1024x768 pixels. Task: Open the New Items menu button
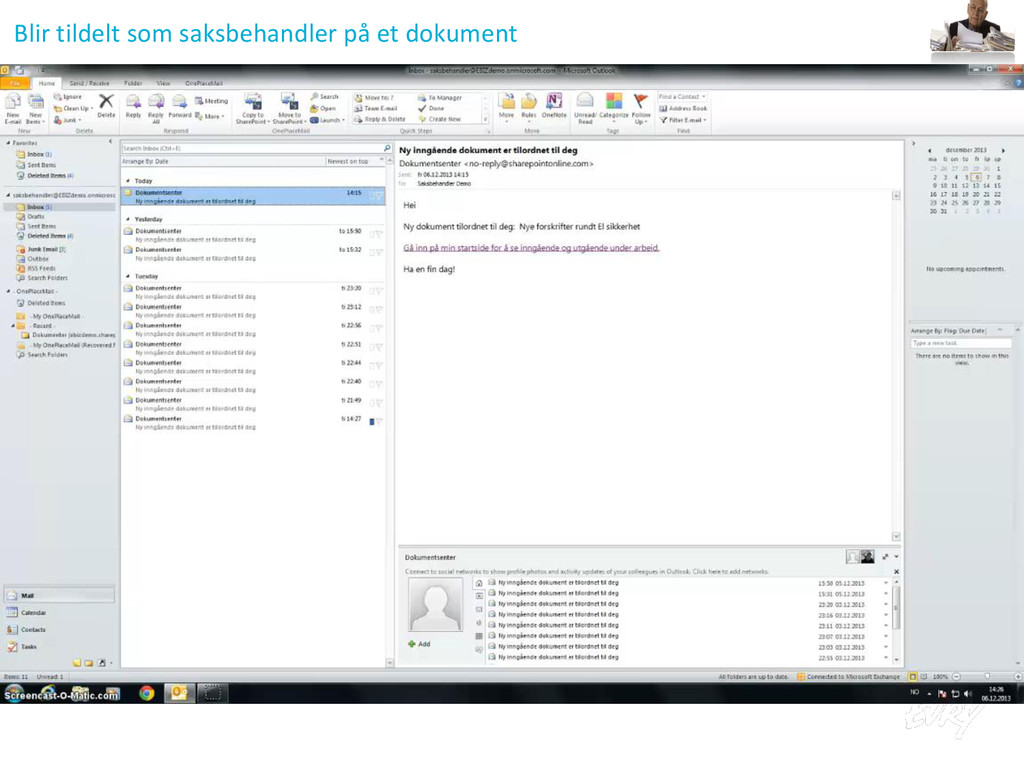[x=35, y=107]
